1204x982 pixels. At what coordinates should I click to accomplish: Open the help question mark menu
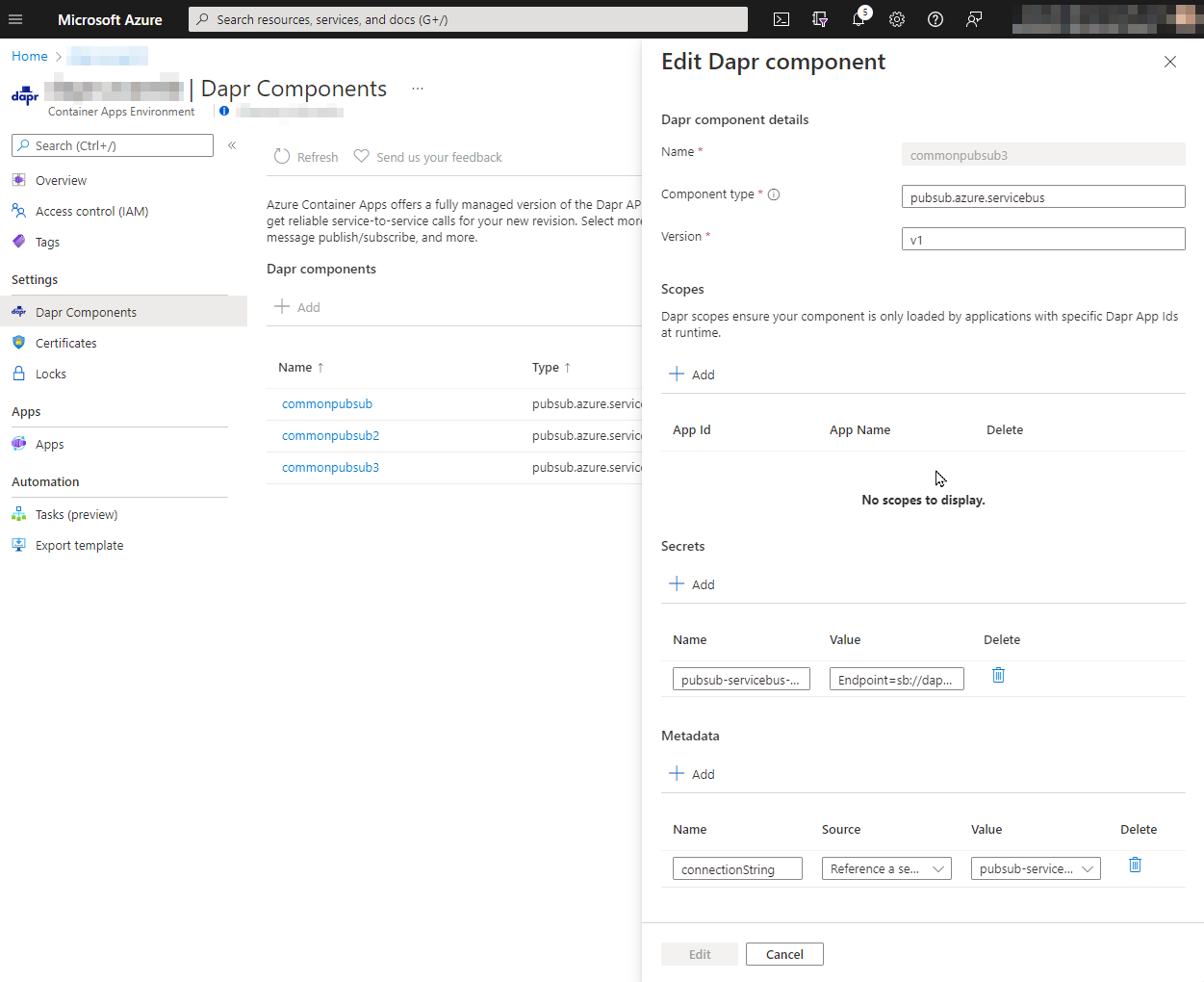coord(935,19)
